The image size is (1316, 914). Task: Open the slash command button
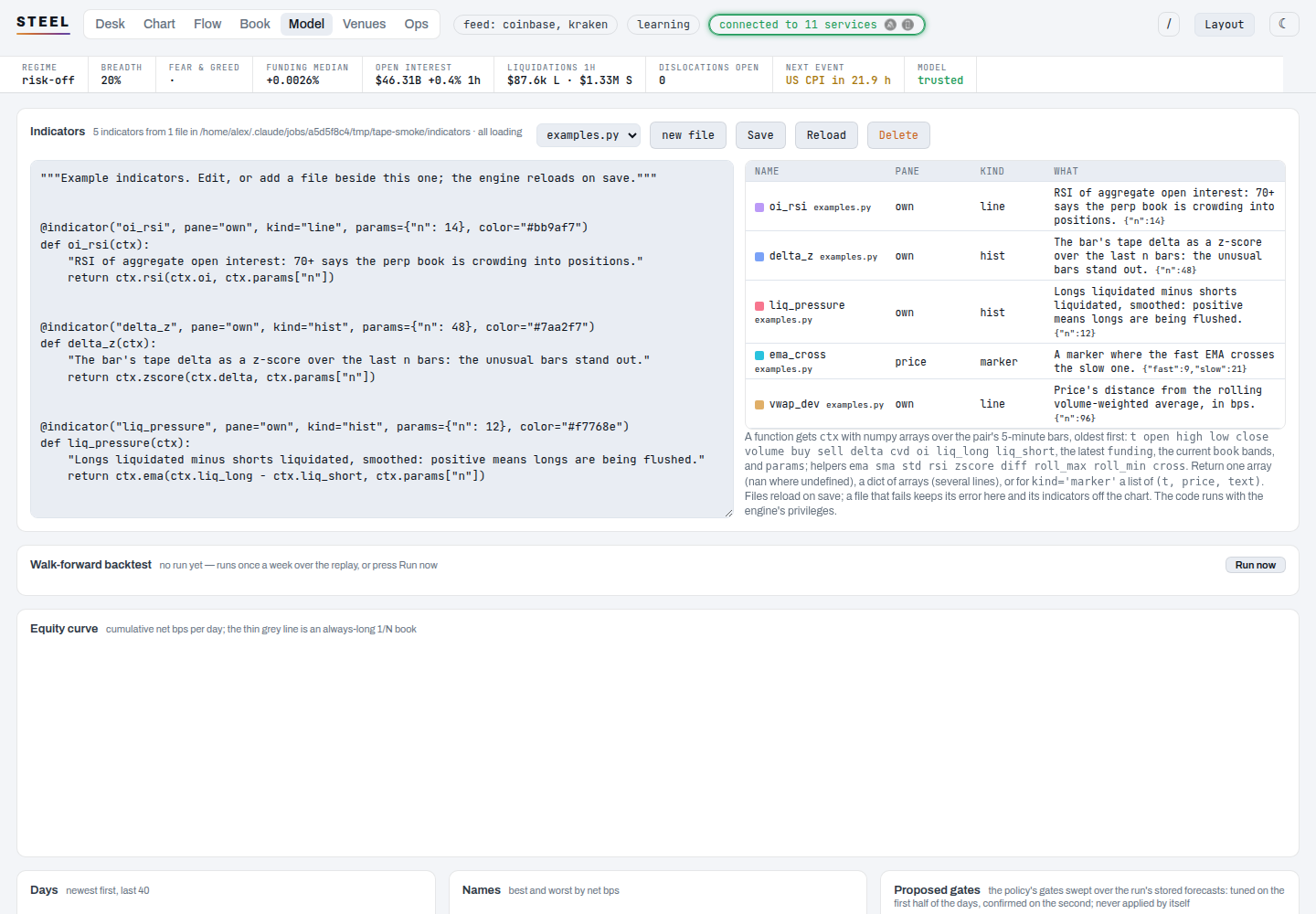click(x=1169, y=24)
